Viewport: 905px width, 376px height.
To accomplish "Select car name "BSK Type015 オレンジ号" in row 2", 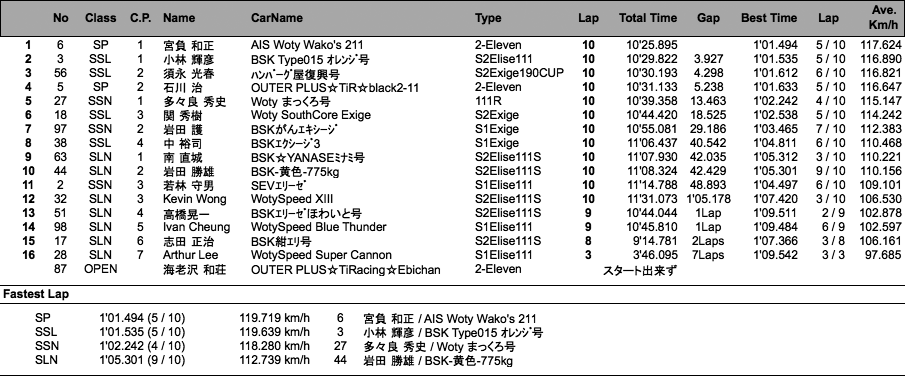I will tap(311, 59).
